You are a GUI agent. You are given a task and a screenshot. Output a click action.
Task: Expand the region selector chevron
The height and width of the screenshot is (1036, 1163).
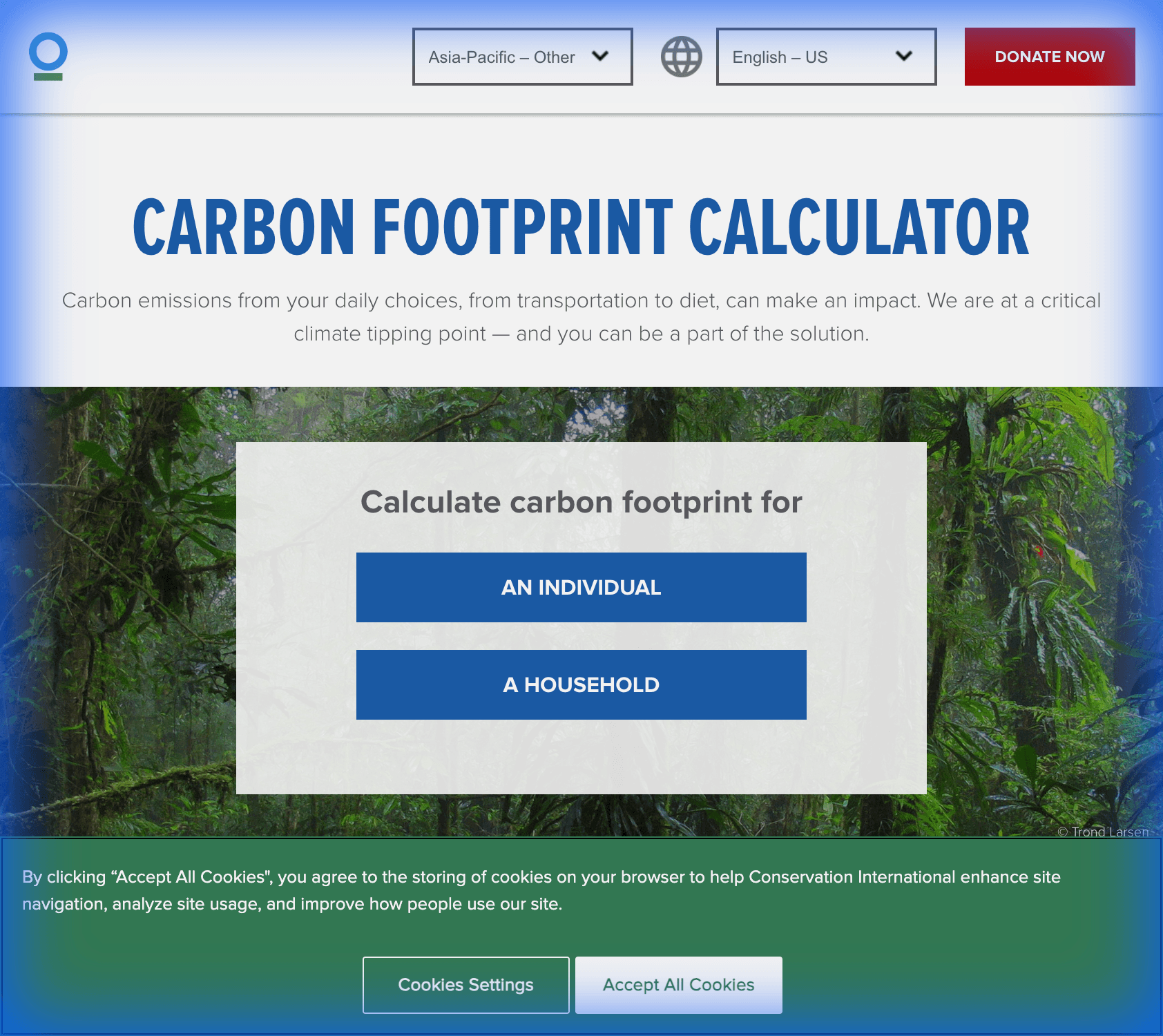pos(600,57)
